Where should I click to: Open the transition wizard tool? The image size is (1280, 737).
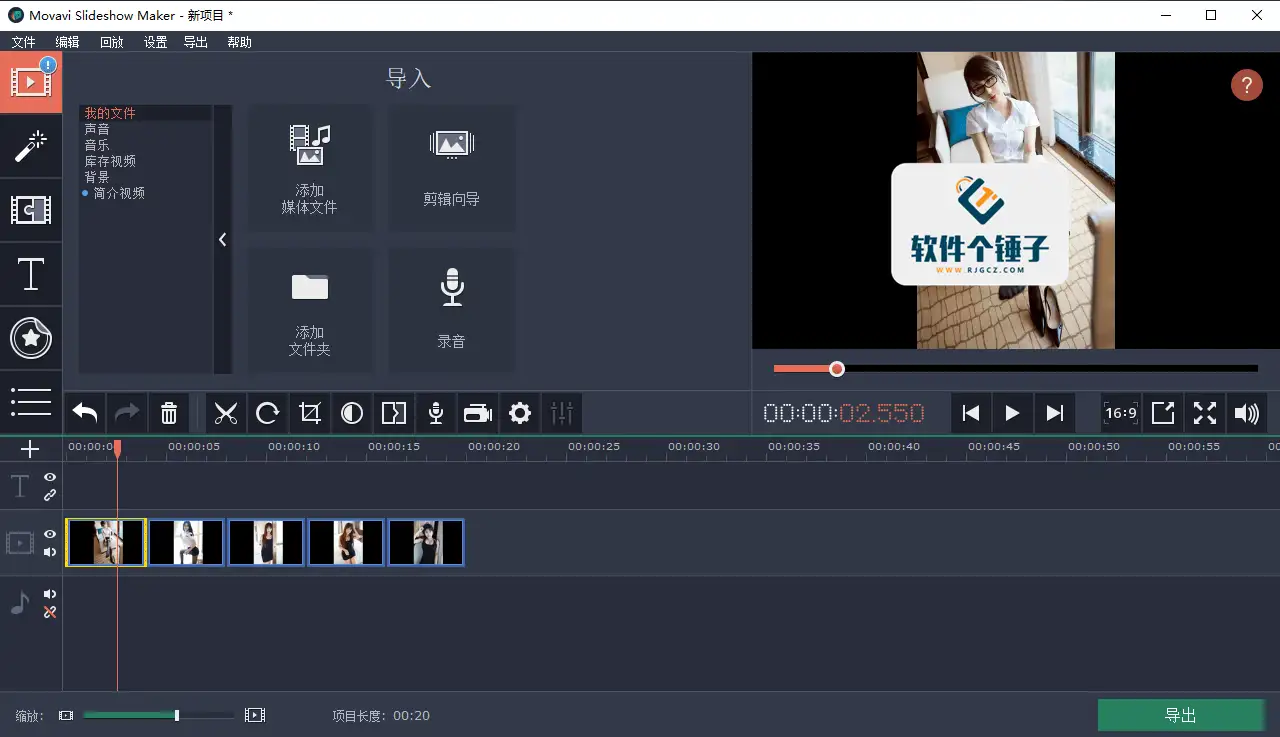click(394, 413)
